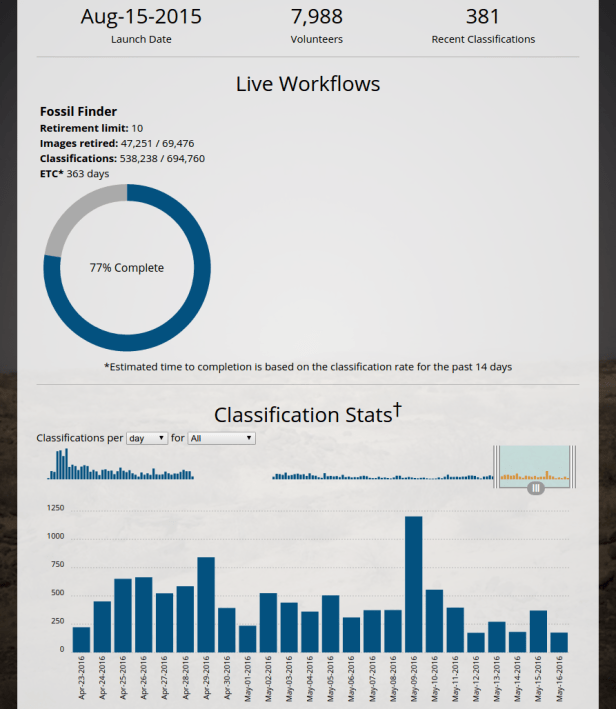The width and height of the screenshot is (616, 709).
Task: Click the Fossil Finder workflow title
Action: [x=78, y=112]
